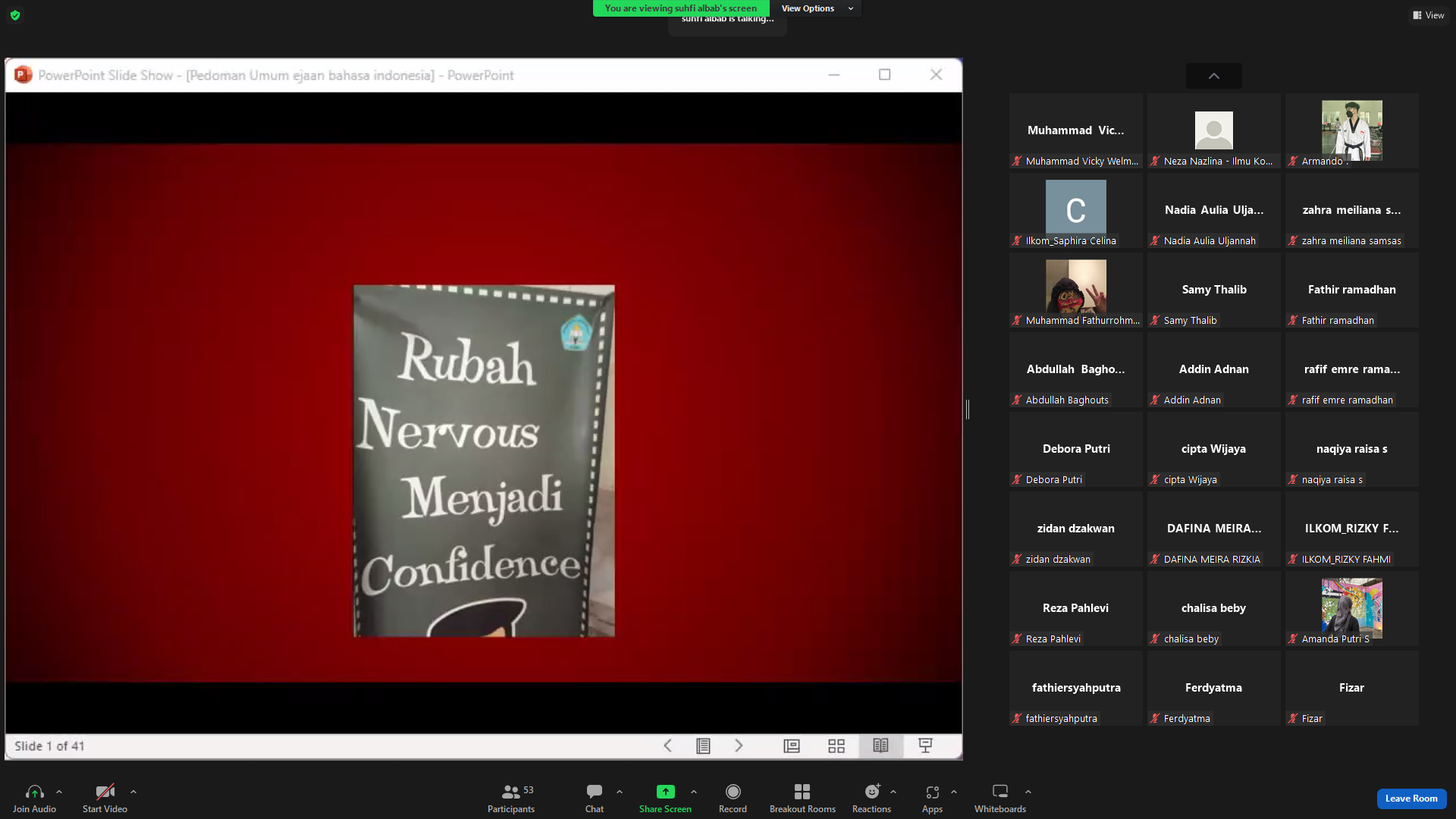Image resolution: width=1456 pixels, height=819 pixels.
Task: Start Slide Show view icon
Action: pos(925,746)
